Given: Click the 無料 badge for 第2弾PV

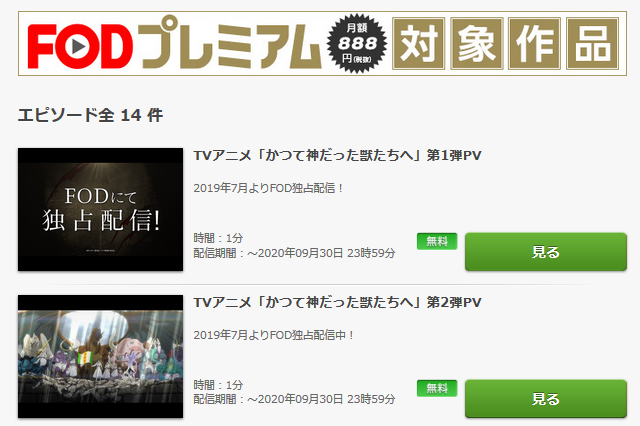Looking at the screenshot, I should tap(437, 388).
